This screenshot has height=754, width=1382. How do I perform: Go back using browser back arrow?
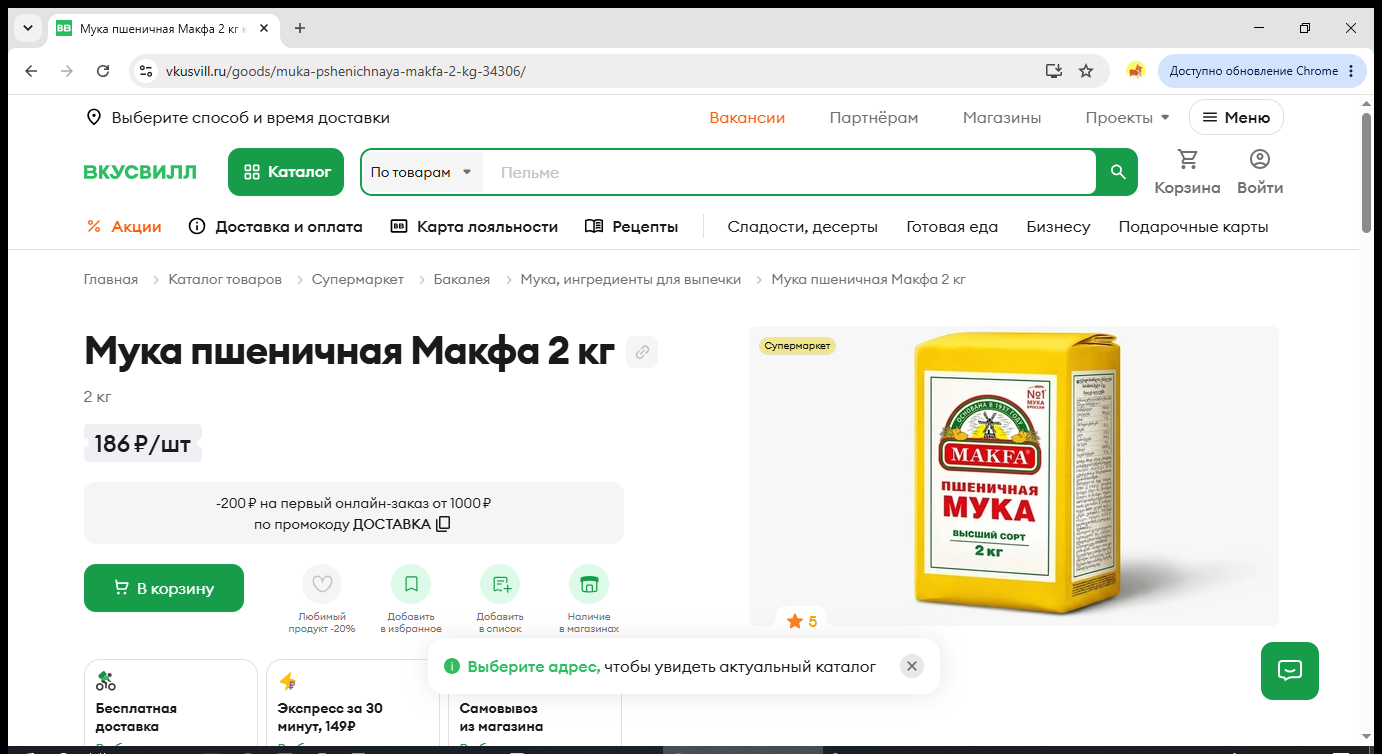click(x=31, y=71)
